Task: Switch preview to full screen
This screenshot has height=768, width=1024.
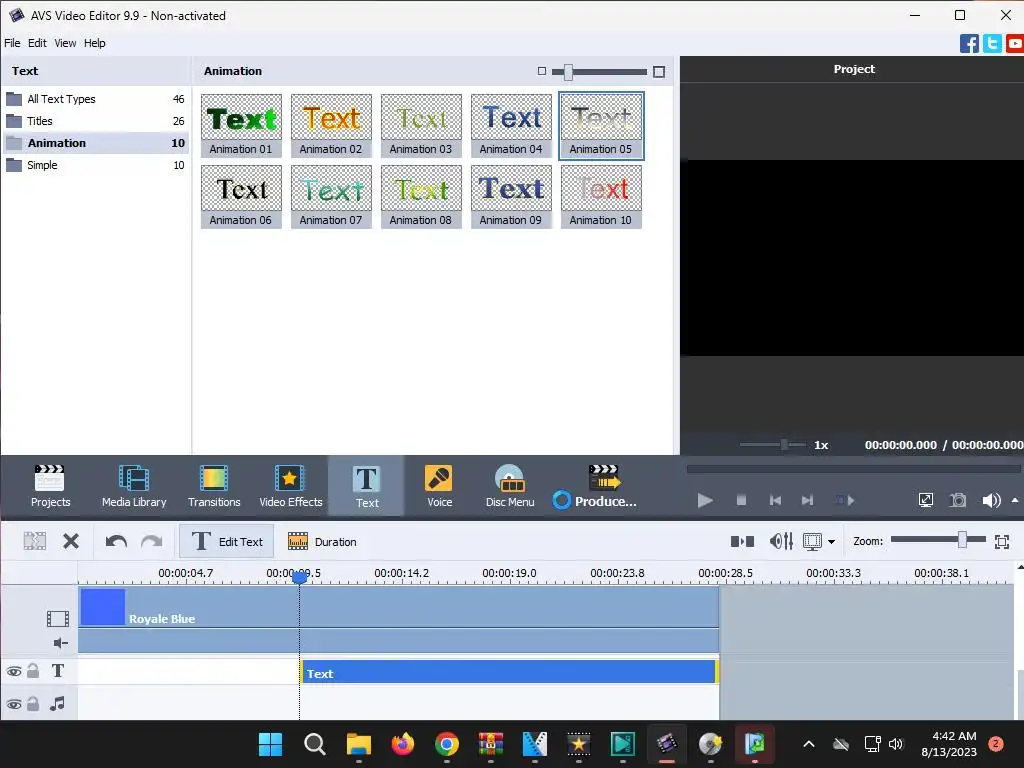Action: click(x=925, y=500)
